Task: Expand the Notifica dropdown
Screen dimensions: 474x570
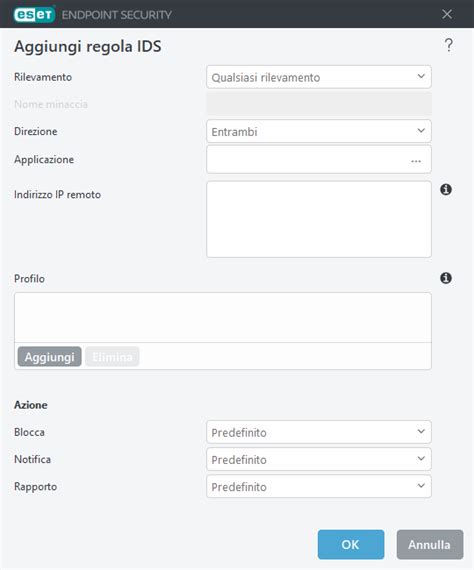Action: click(x=319, y=459)
